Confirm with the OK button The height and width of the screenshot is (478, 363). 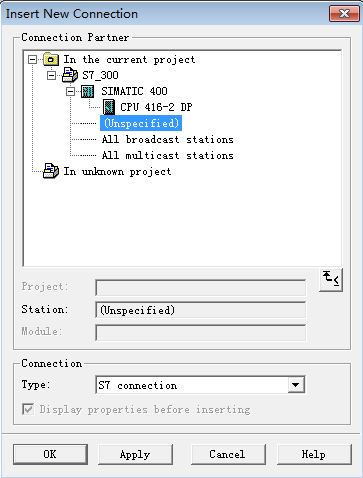50,454
